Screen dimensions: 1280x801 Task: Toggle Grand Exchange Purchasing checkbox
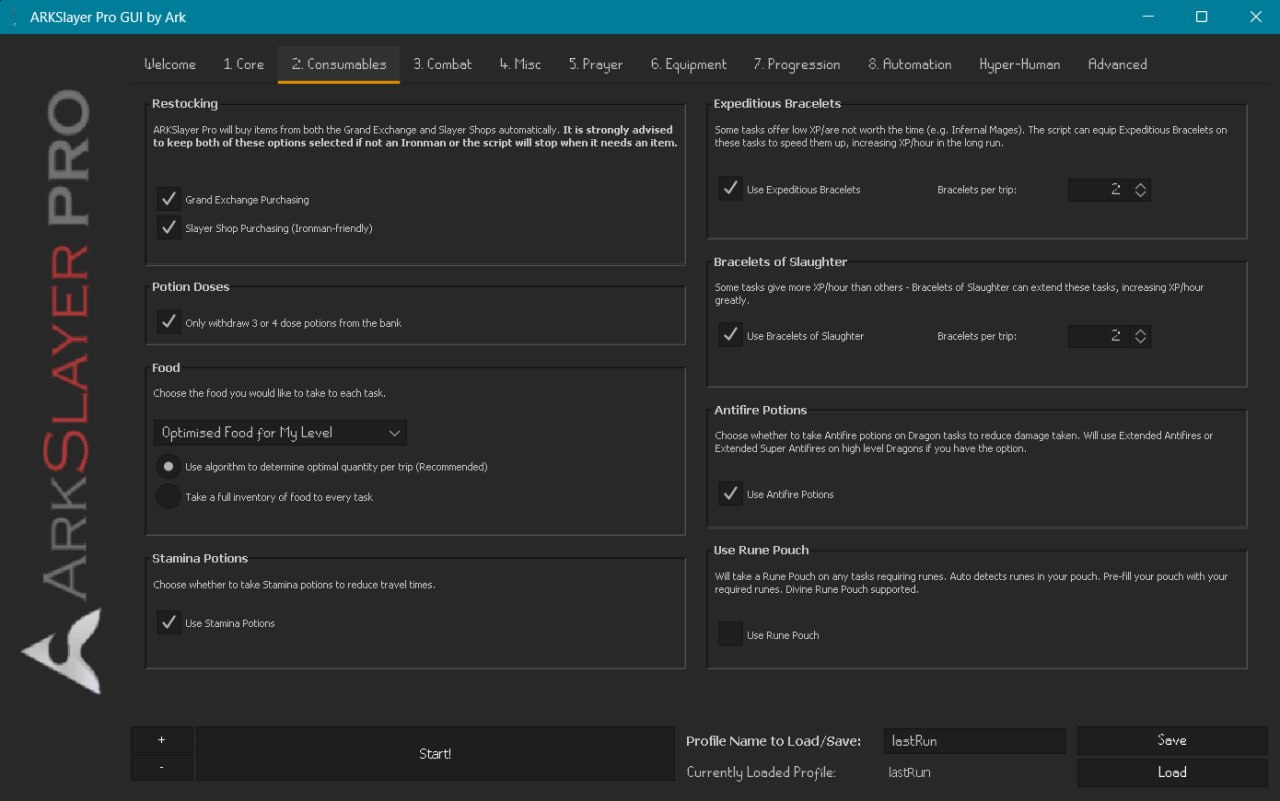coord(168,199)
